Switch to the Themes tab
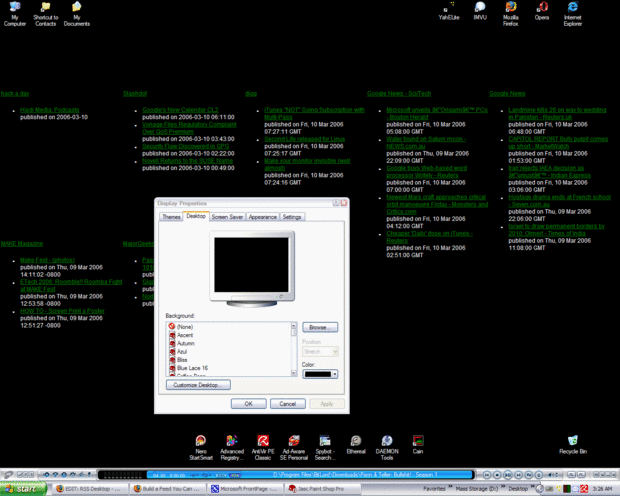The height and width of the screenshot is (496, 620). point(171,217)
